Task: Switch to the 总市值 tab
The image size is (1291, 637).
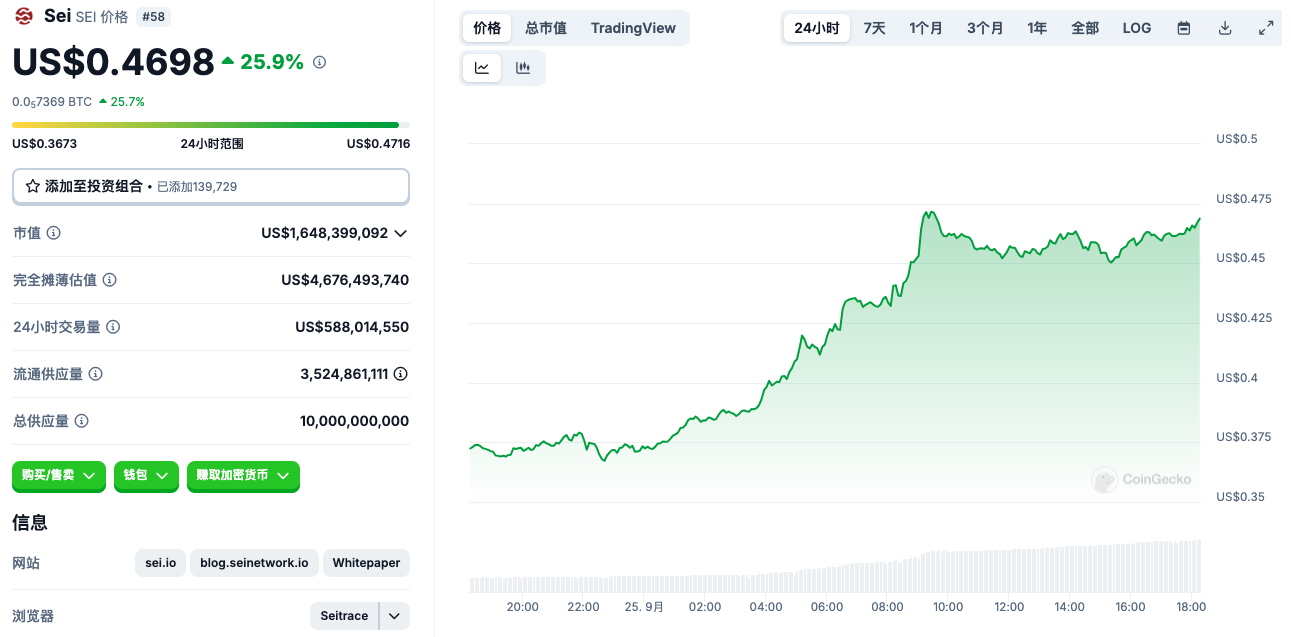Action: pyautogui.click(x=546, y=28)
